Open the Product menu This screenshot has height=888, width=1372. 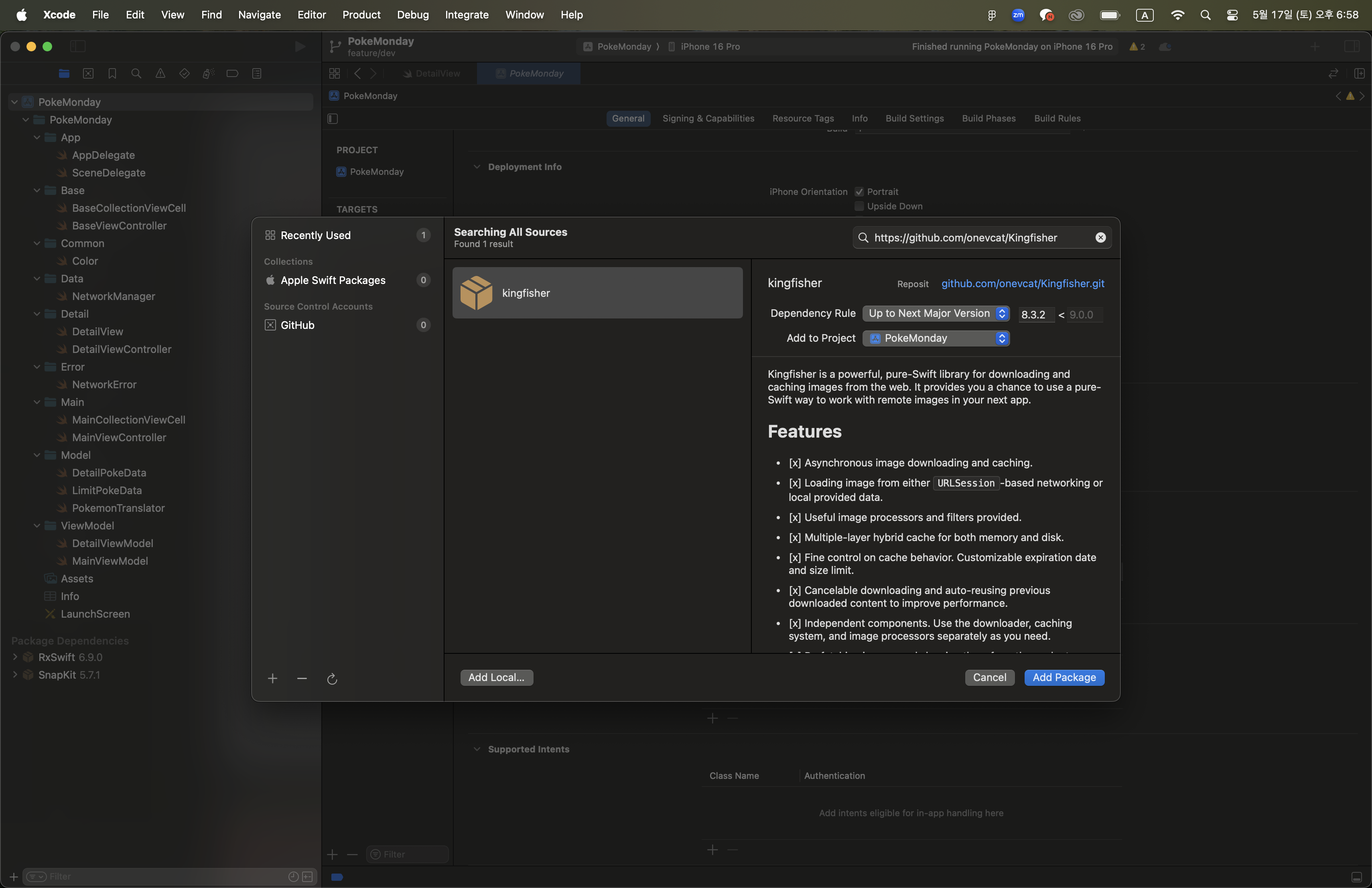pos(361,14)
